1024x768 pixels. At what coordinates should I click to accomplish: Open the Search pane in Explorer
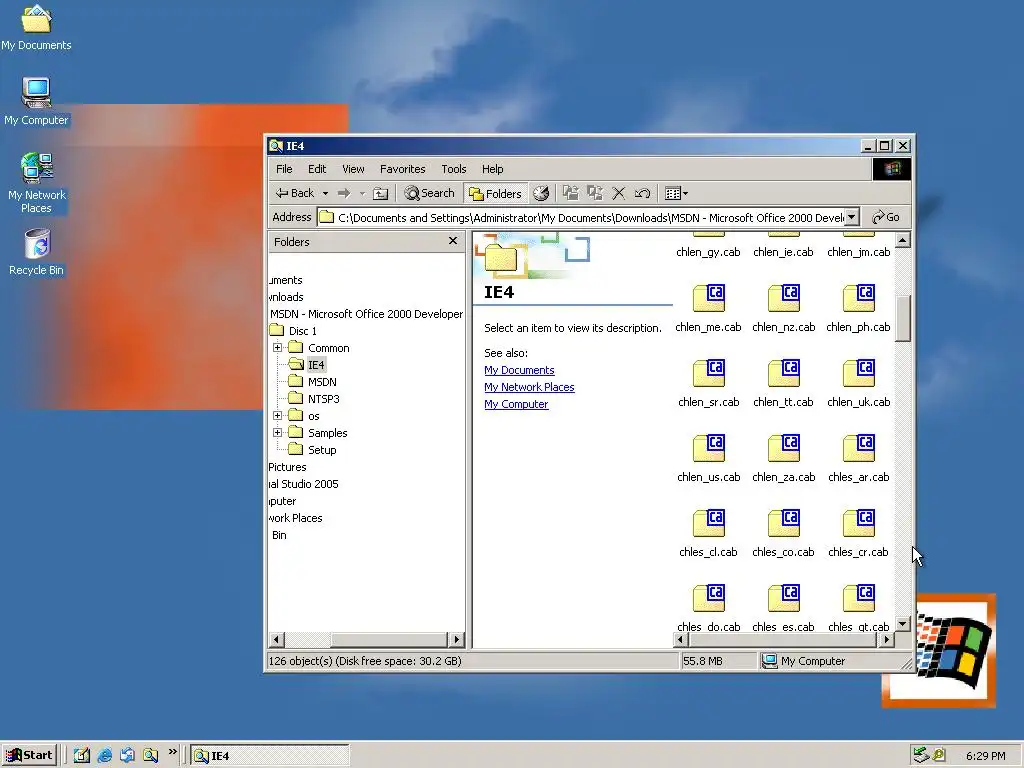pos(429,193)
